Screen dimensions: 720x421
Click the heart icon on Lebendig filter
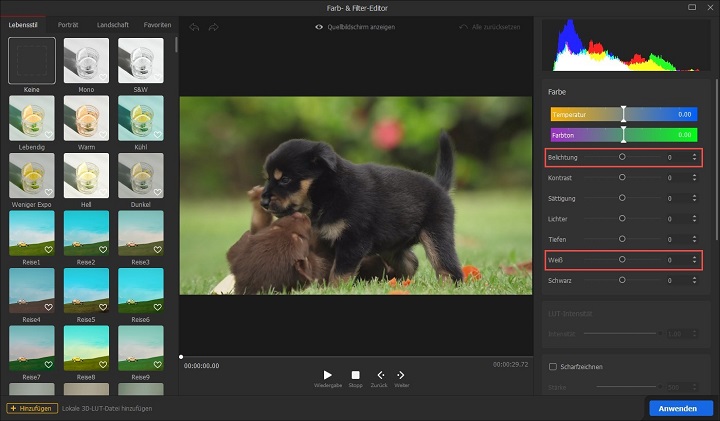(48, 135)
